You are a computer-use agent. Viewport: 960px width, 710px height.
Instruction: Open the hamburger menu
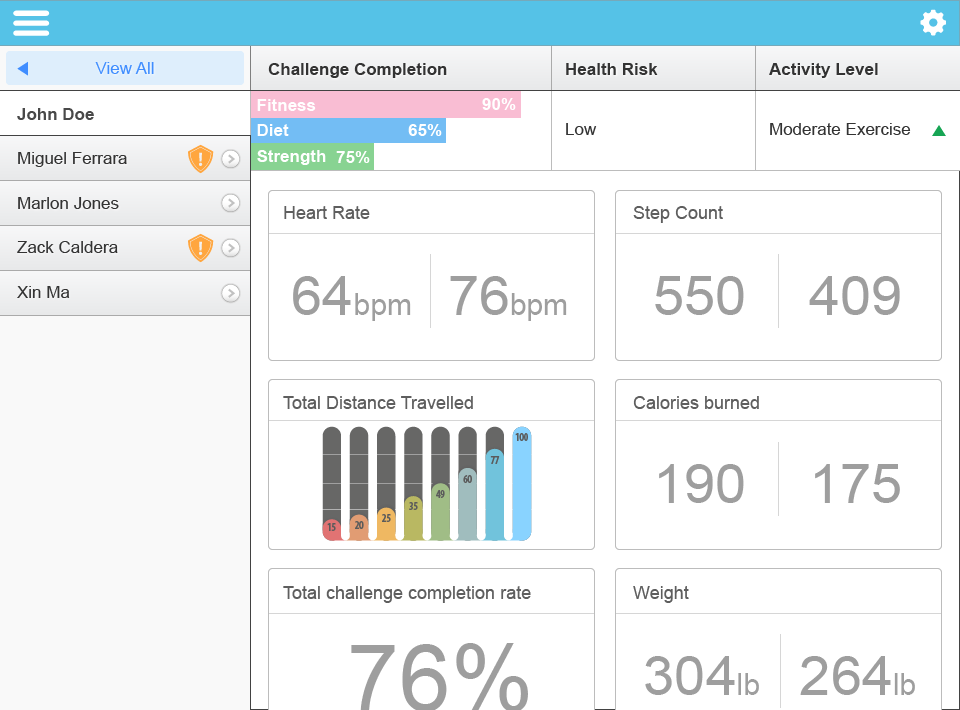(x=31, y=23)
